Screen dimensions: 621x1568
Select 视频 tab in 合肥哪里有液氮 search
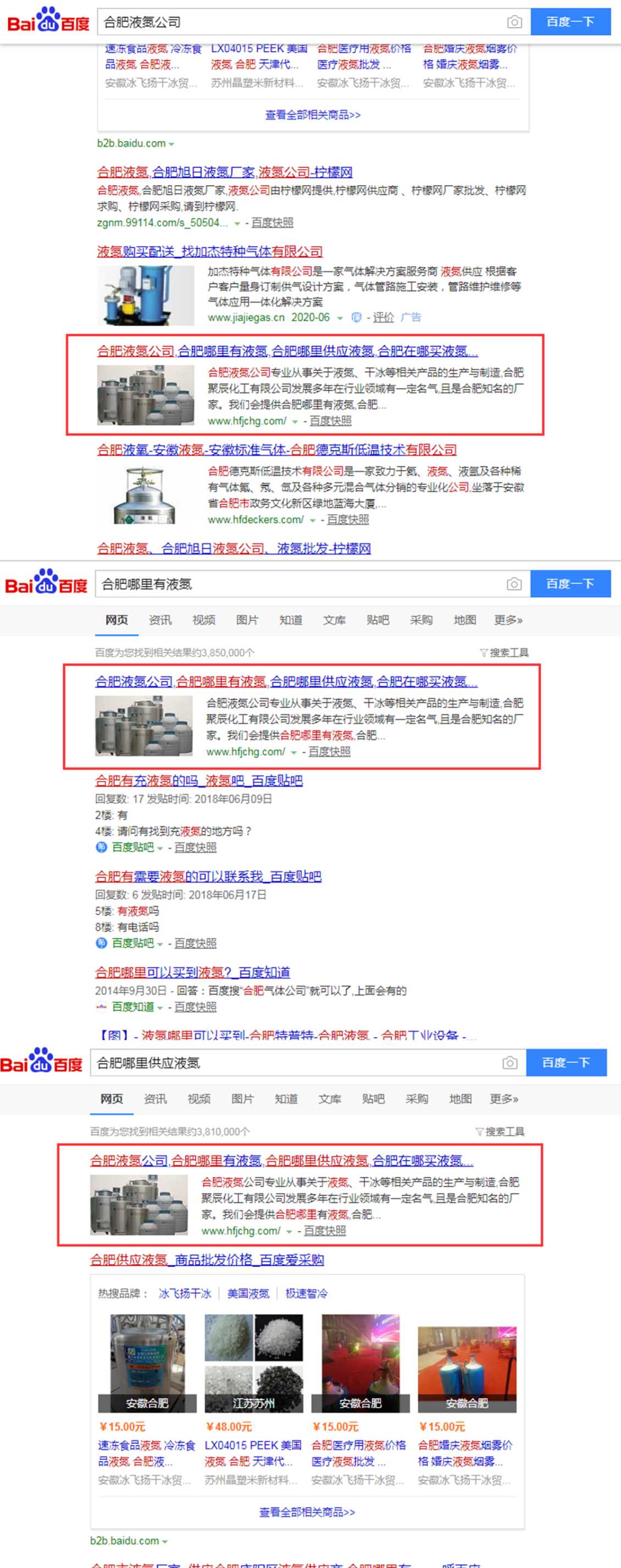click(203, 620)
